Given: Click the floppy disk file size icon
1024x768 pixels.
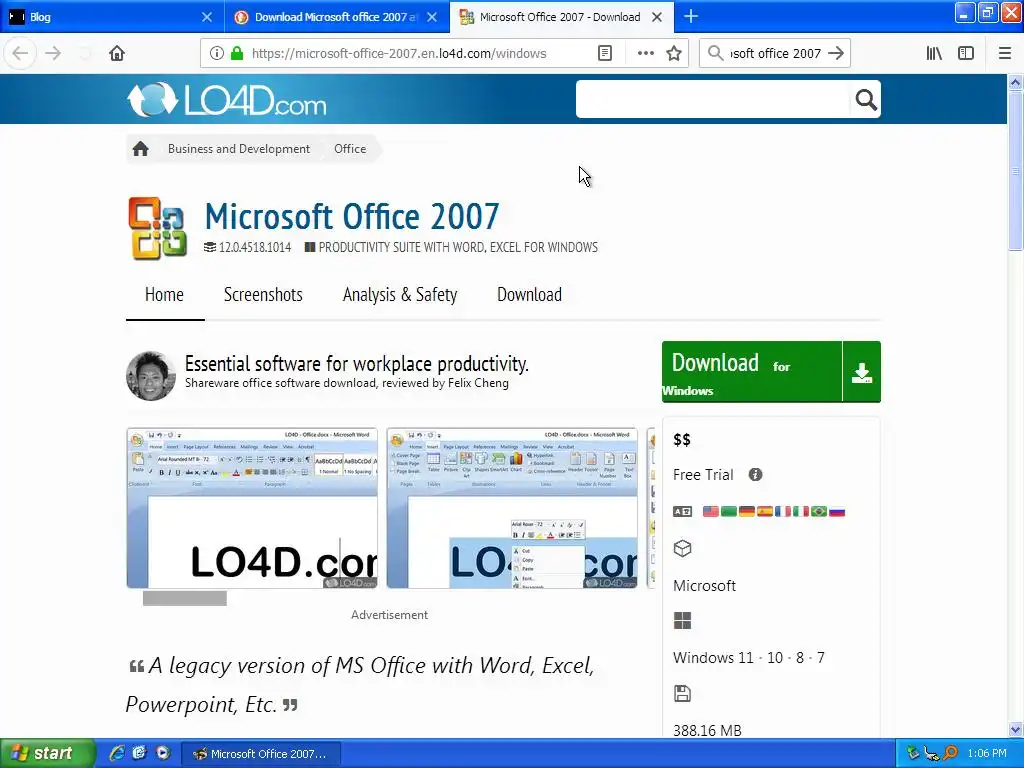Looking at the screenshot, I should click(x=682, y=694).
